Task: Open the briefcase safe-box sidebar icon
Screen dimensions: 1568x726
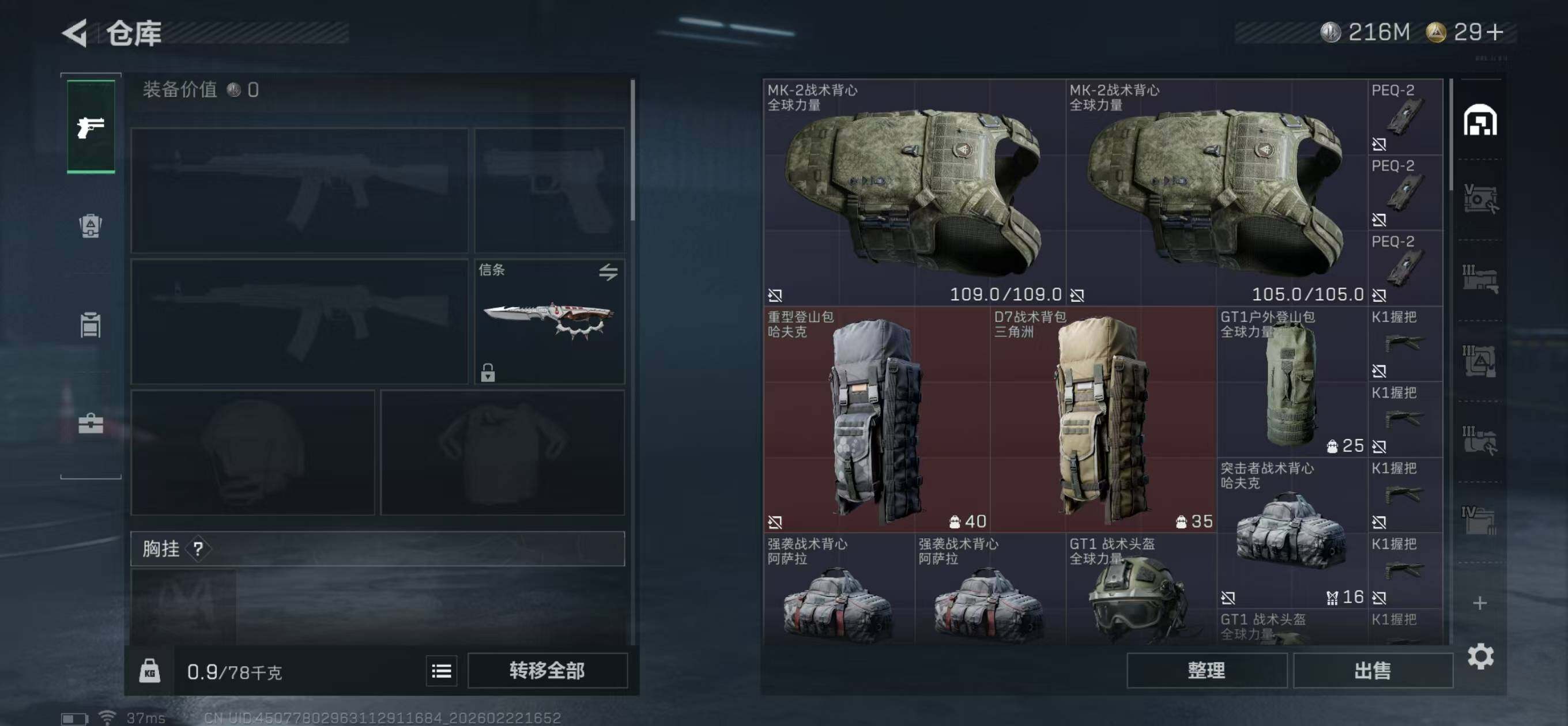Action: tap(90, 423)
